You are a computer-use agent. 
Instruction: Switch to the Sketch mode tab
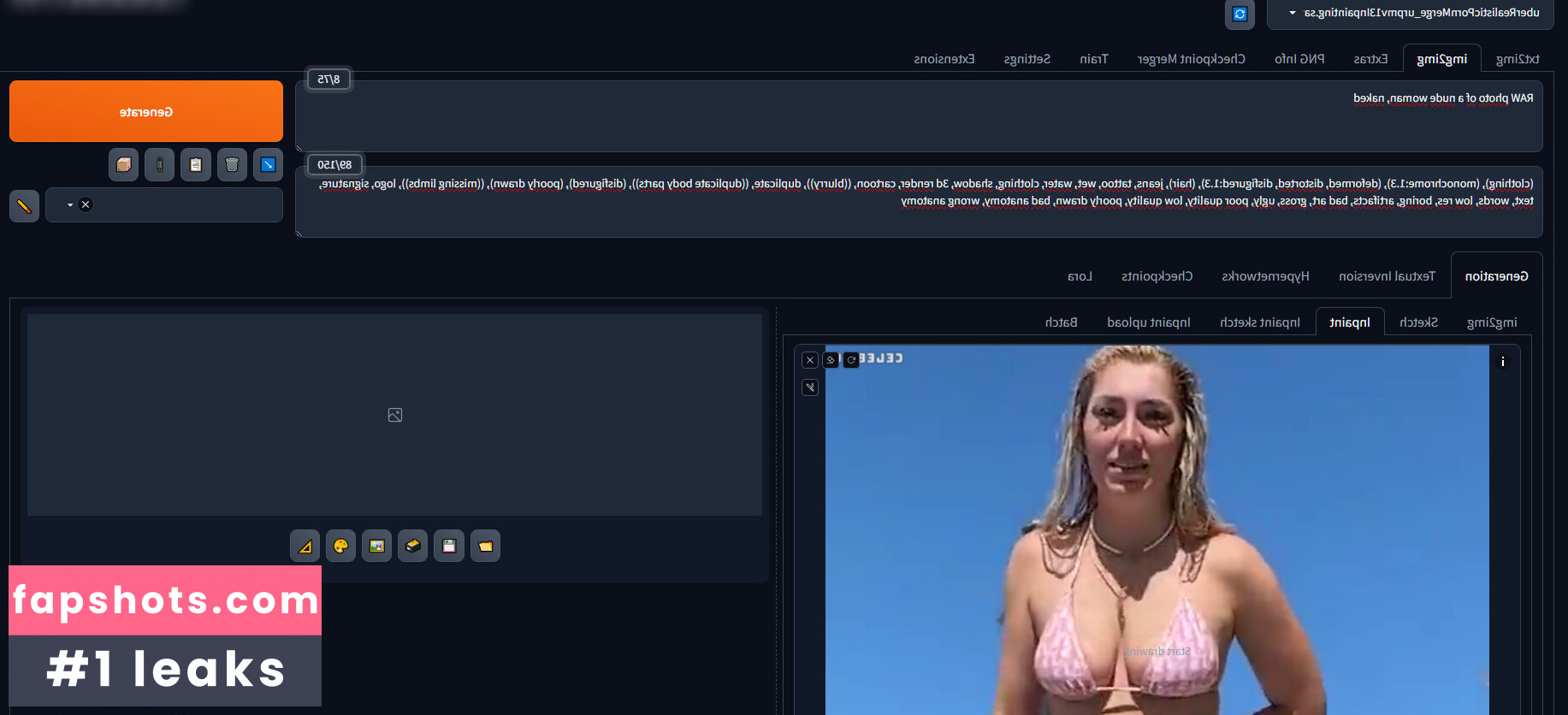[x=1418, y=322]
